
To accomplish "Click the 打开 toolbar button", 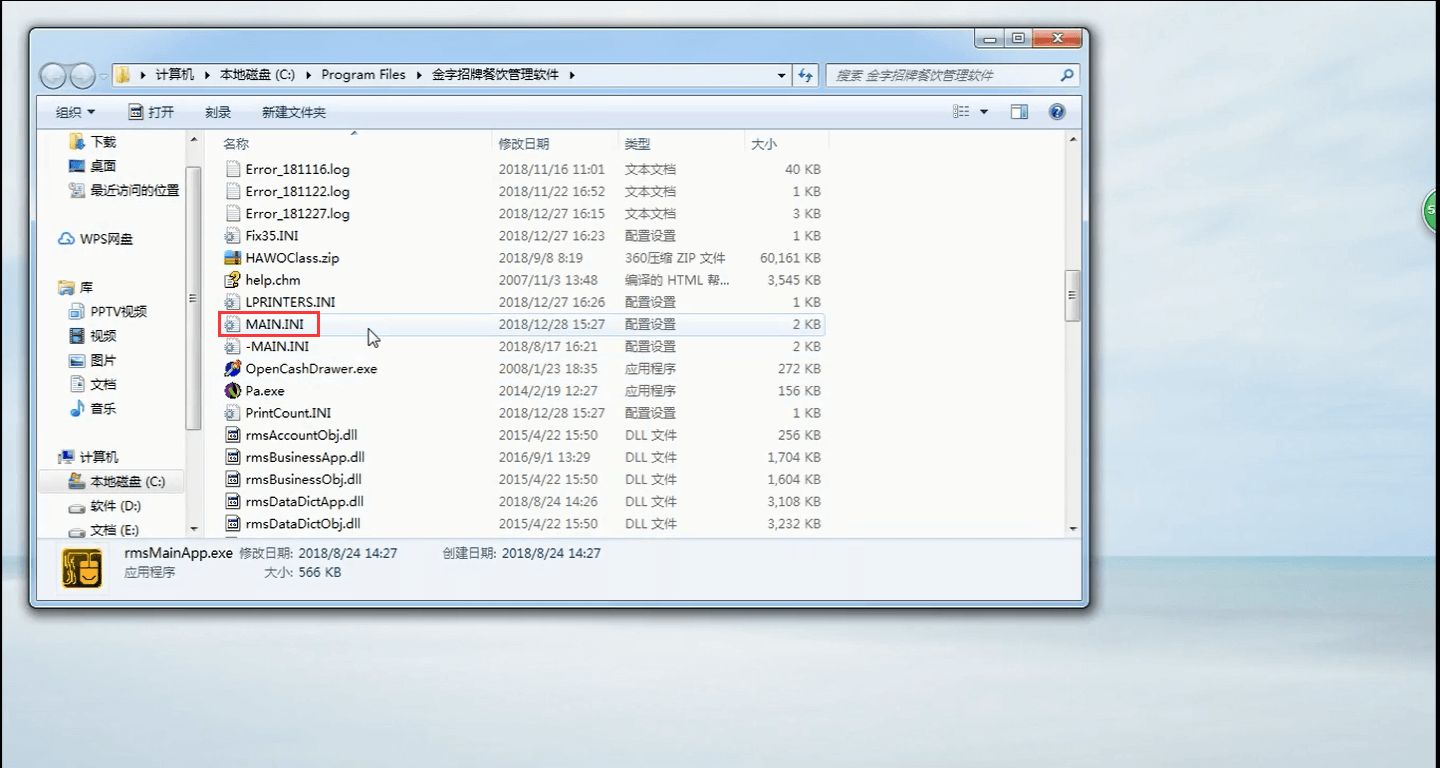I will 151,112.
